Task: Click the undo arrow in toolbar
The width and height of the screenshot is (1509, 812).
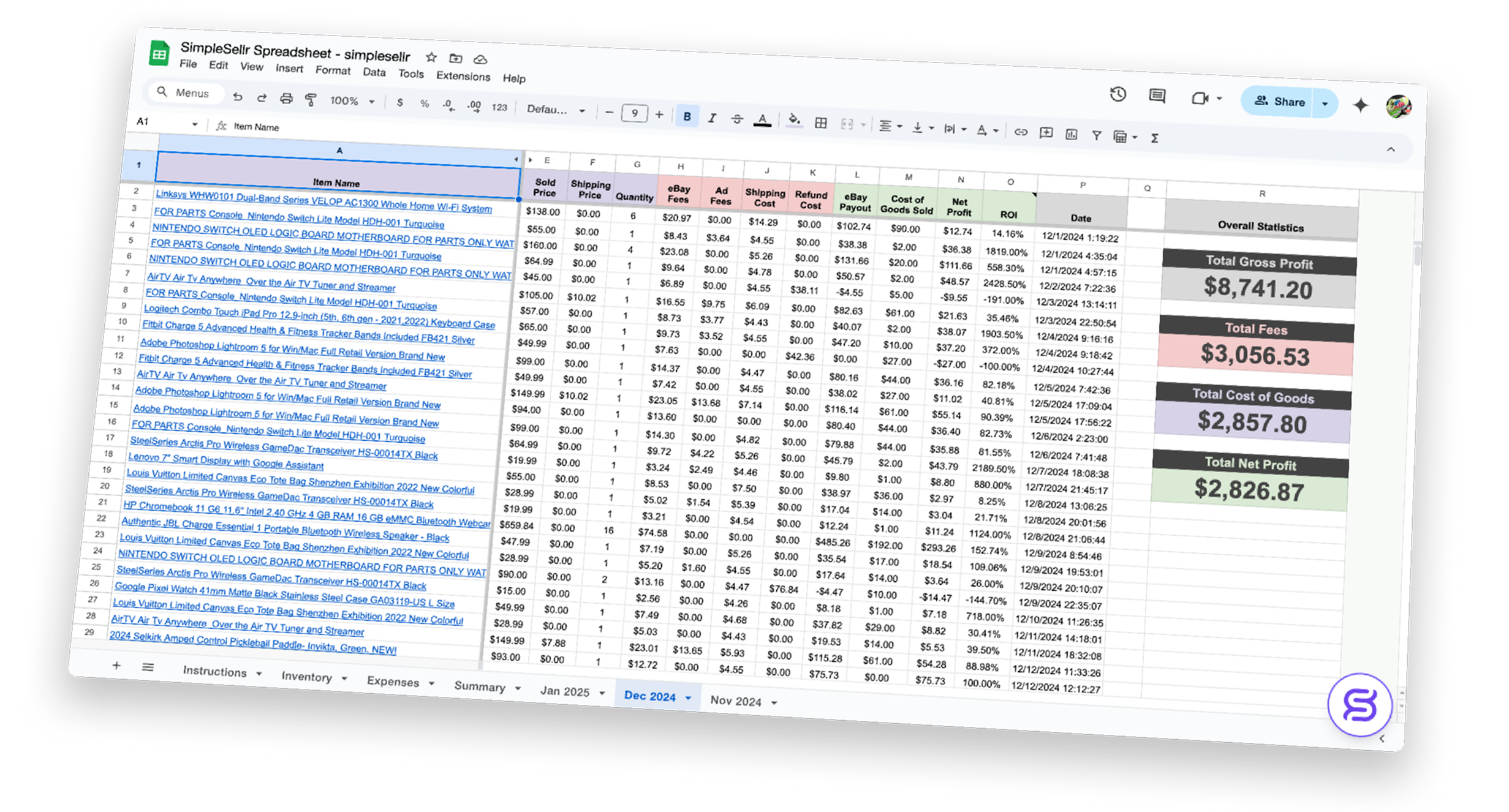Action: pos(238,96)
